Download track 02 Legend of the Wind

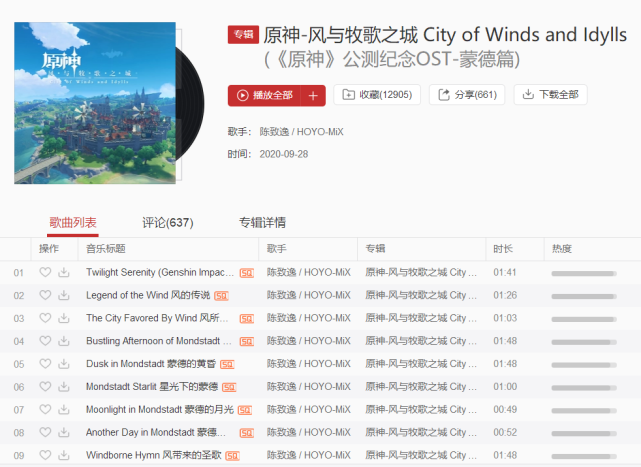click(64, 295)
